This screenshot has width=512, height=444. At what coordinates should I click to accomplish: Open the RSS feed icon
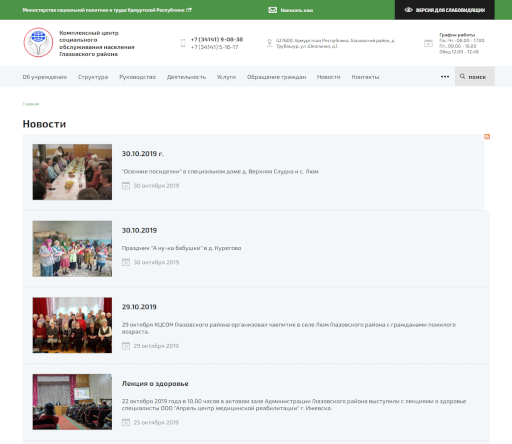[487, 137]
